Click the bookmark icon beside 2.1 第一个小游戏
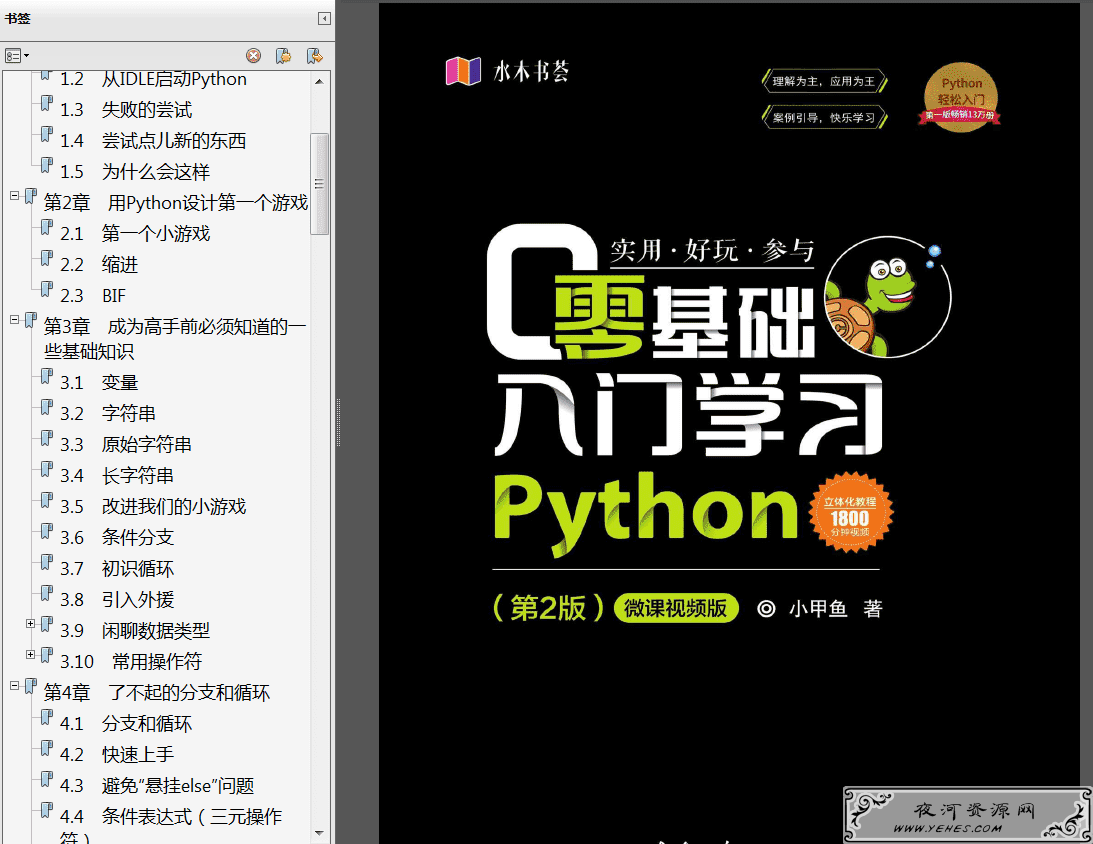The image size is (1093, 844). tap(47, 228)
